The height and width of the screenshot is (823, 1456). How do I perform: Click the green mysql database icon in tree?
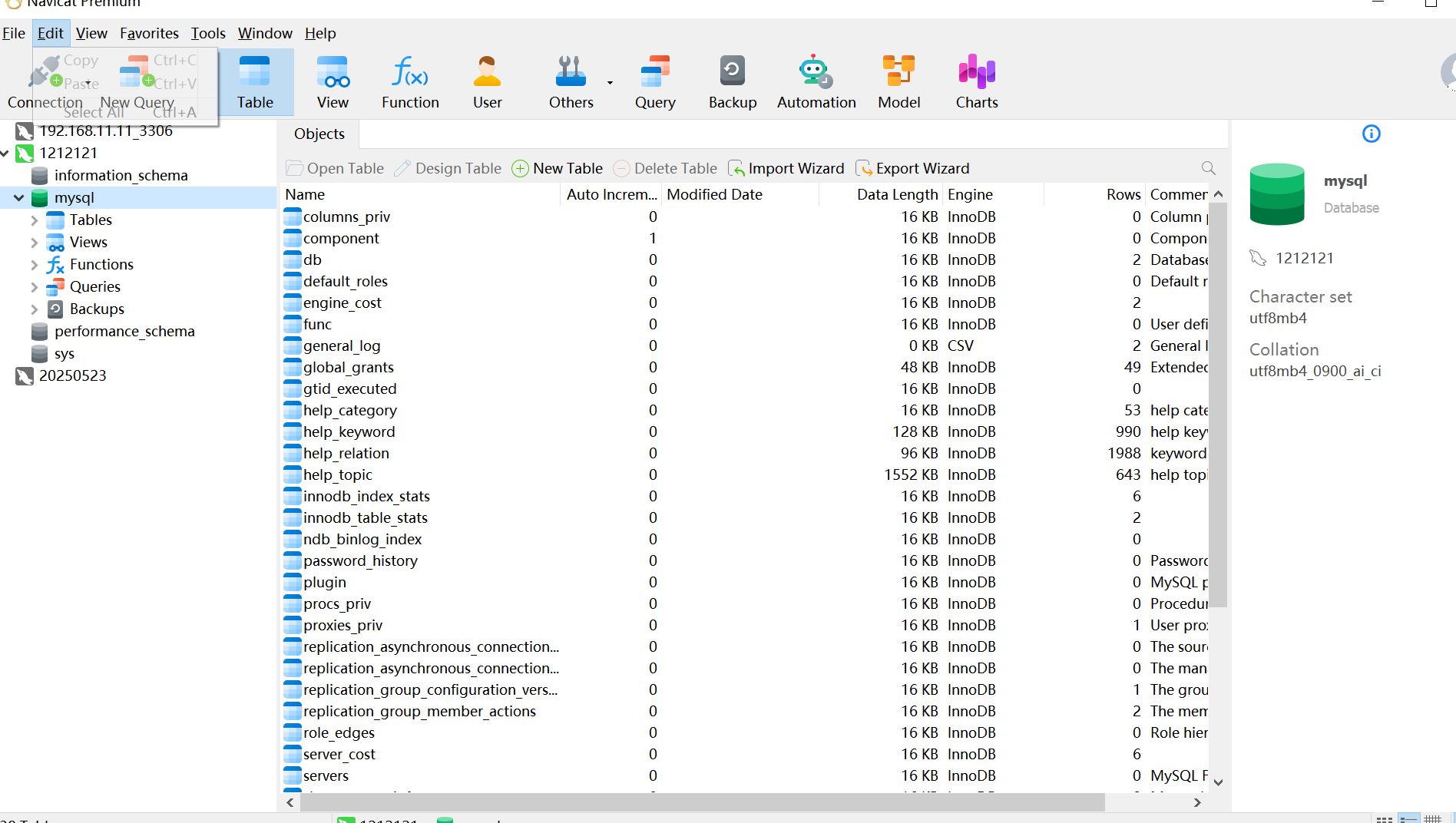pyautogui.click(x=40, y=198)
